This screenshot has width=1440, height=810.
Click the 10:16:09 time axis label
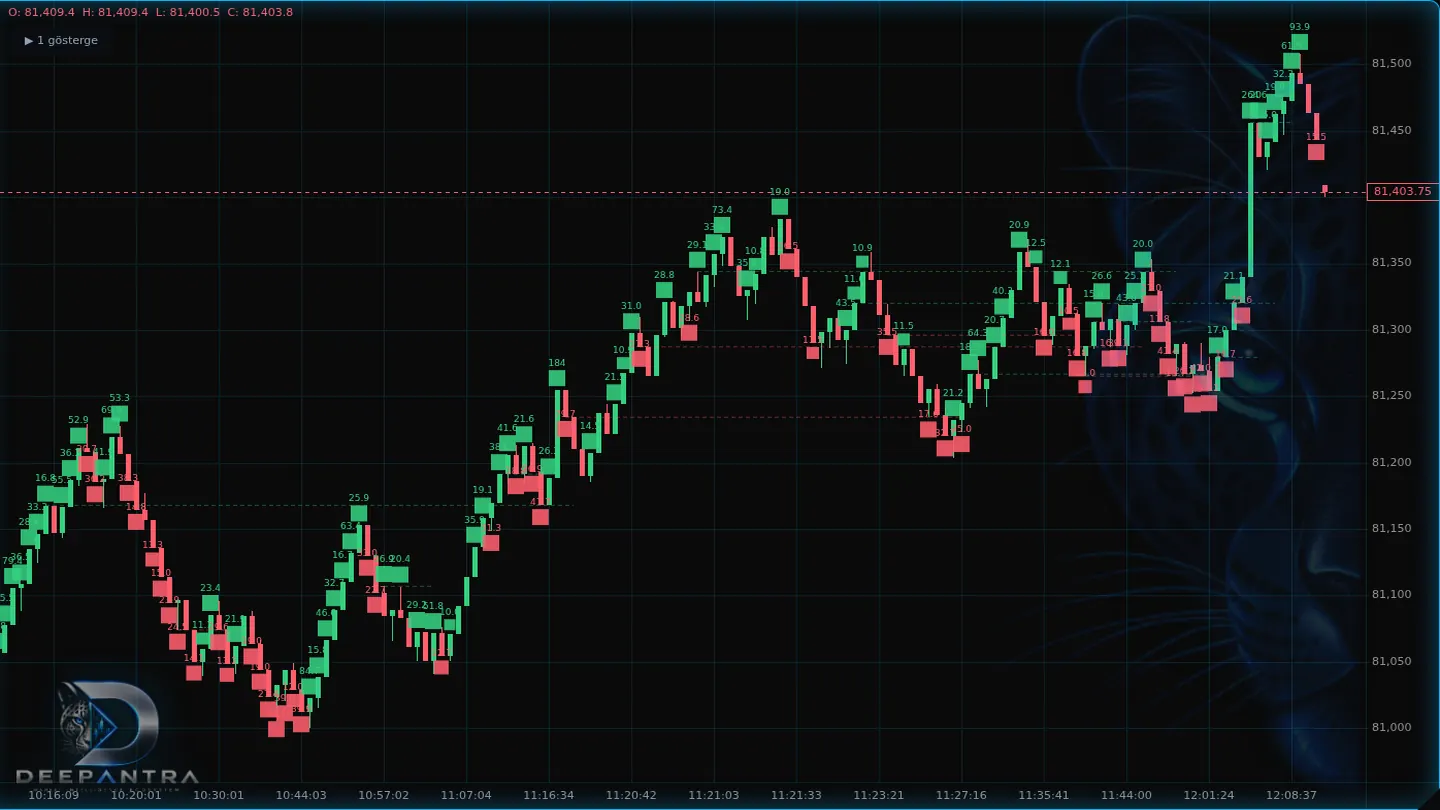[x=53, y=795]
